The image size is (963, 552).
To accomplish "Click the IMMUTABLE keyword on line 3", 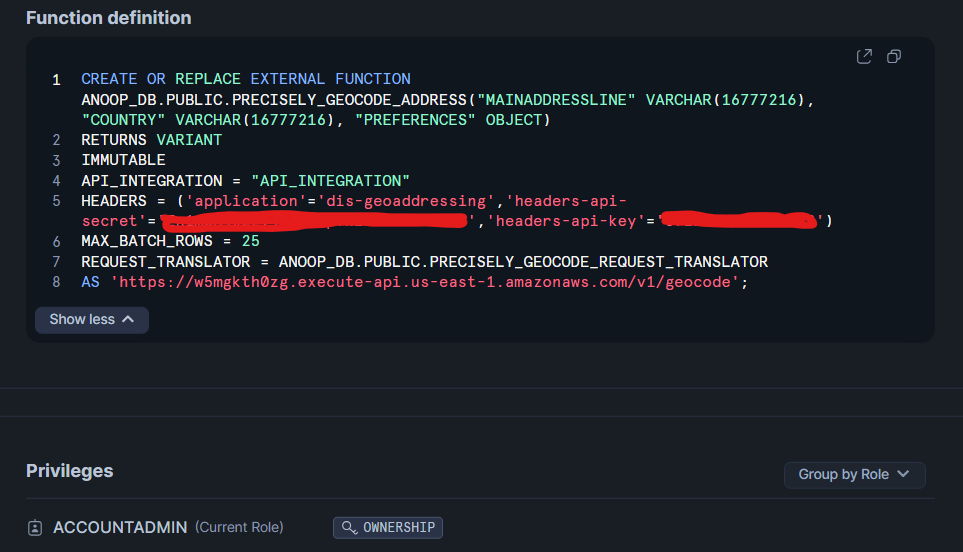I will pos(123,160).
